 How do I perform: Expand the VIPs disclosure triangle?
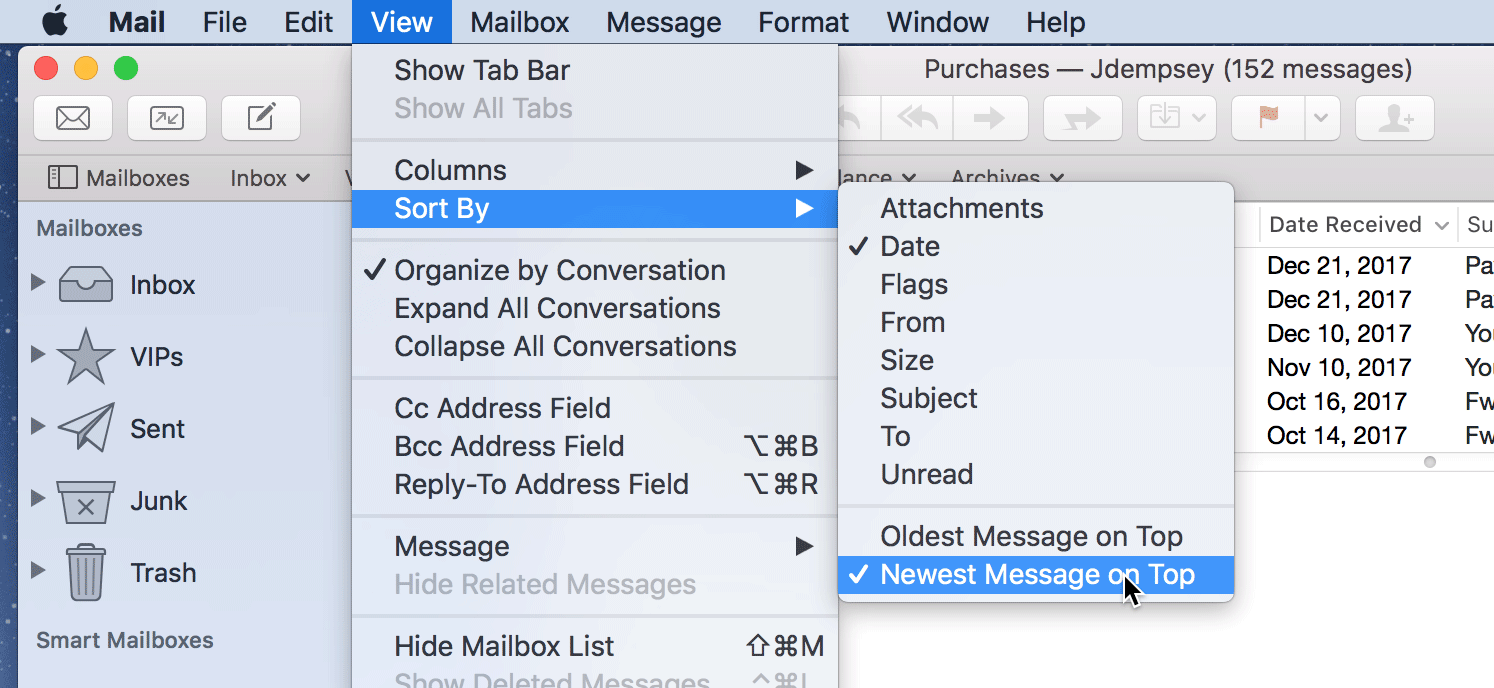[38, 354]
